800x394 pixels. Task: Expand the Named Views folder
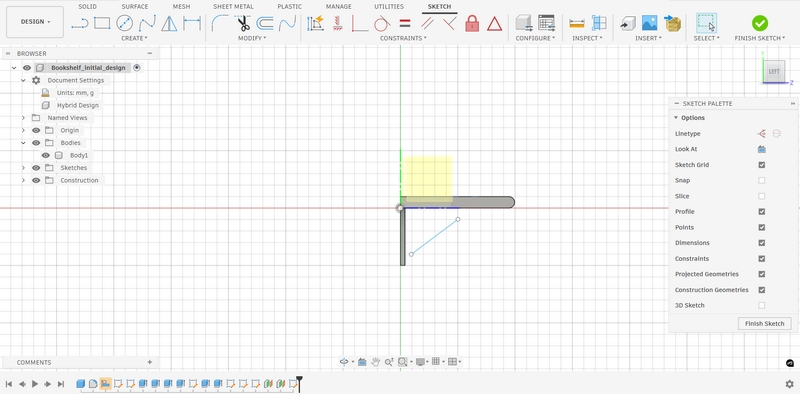point(23,118)
